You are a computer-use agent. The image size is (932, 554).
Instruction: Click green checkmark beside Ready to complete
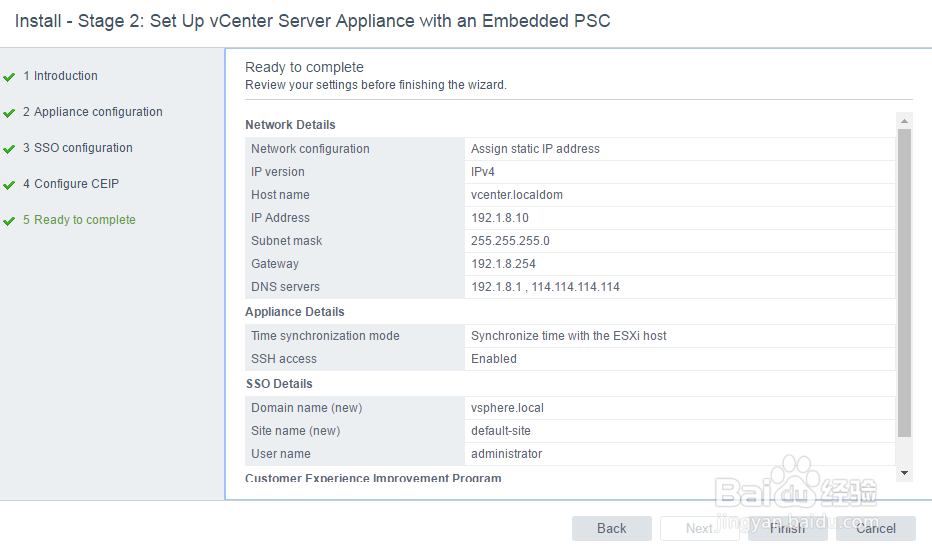pos(9,221)
